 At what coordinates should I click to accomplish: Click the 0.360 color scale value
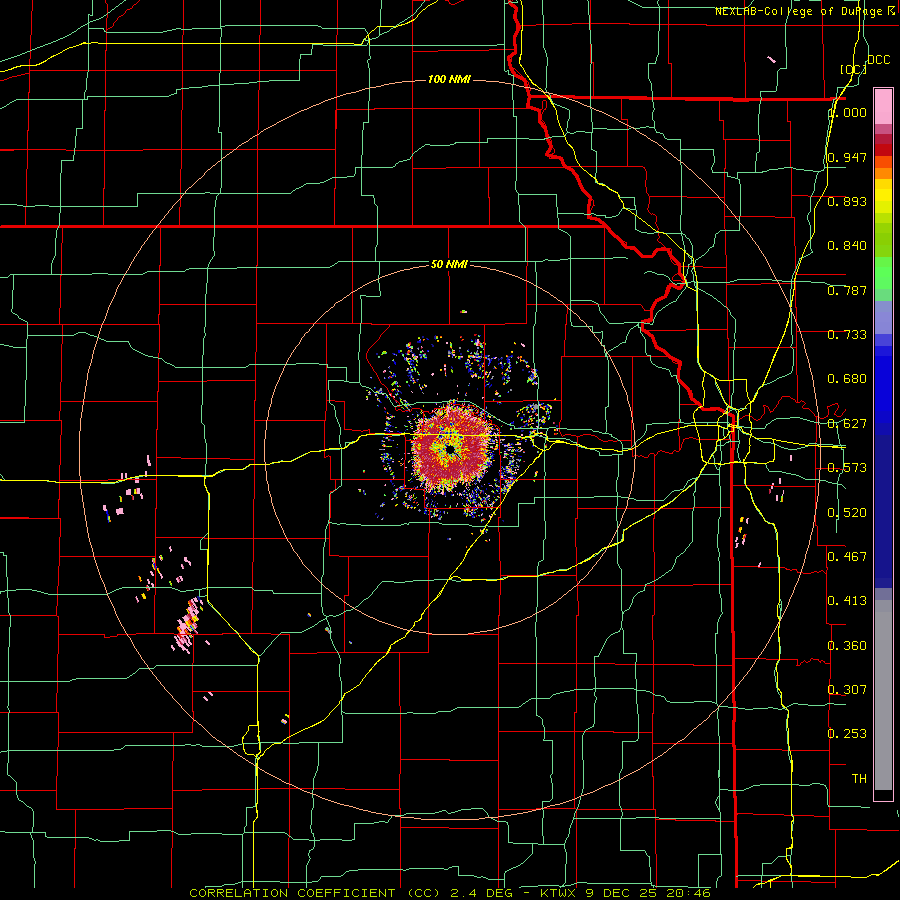point(847,646)
